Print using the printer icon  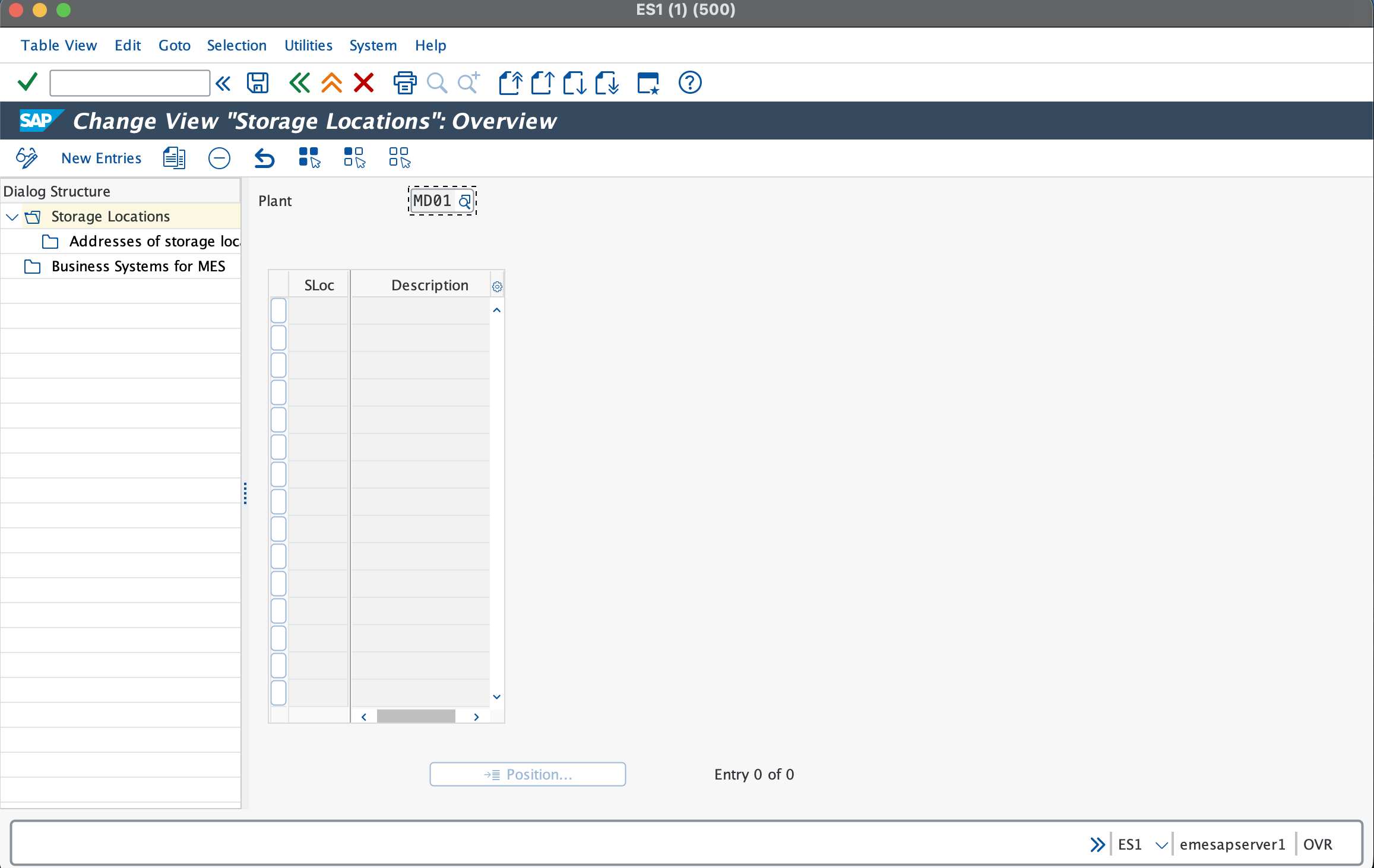pyautogui.click(x=405, y=83)
